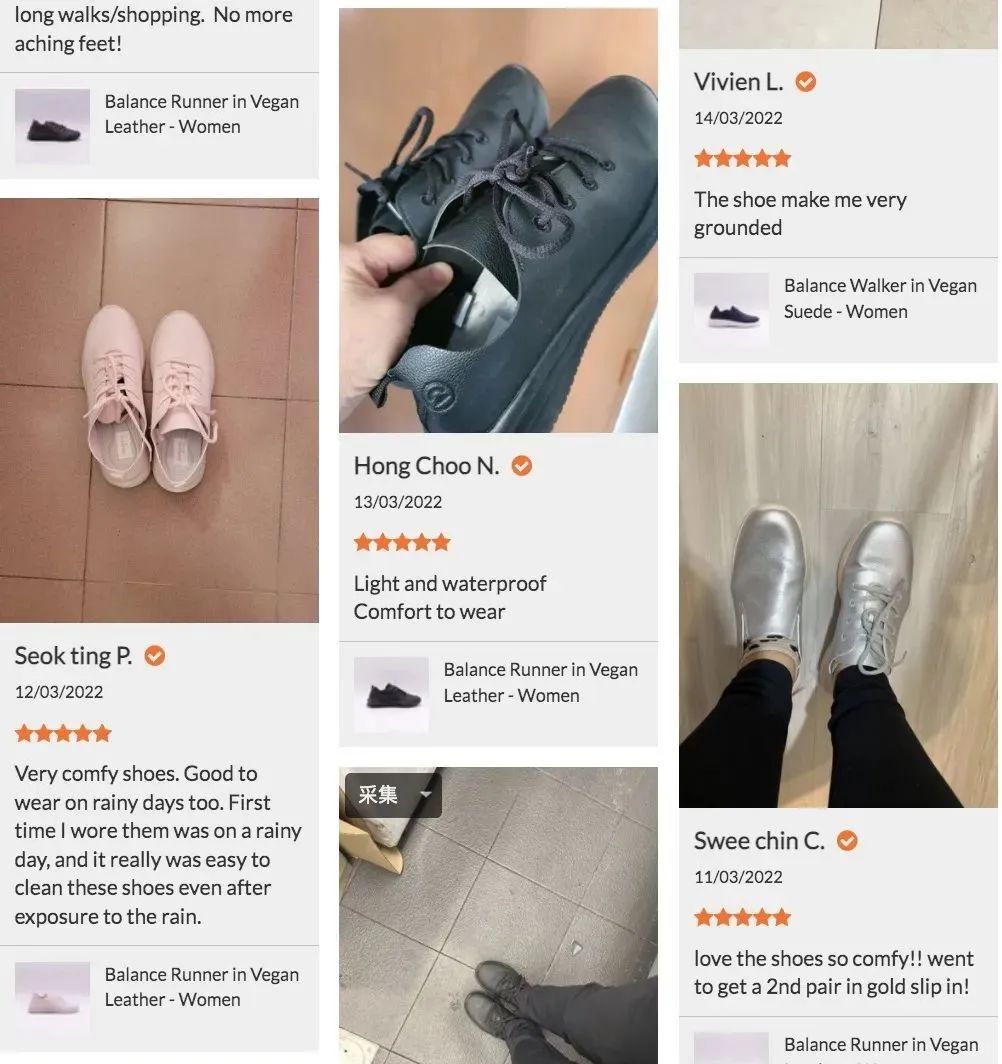Click reviewer name Swee chin C.
Image resolution: width=1002 pixels, height=1064 pixels.
coord(759,841)
